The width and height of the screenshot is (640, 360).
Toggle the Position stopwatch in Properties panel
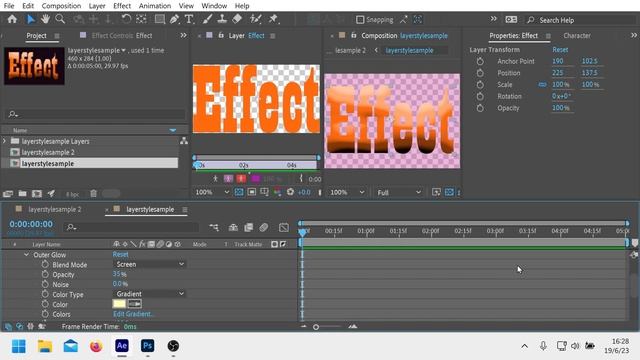point(480,73)
